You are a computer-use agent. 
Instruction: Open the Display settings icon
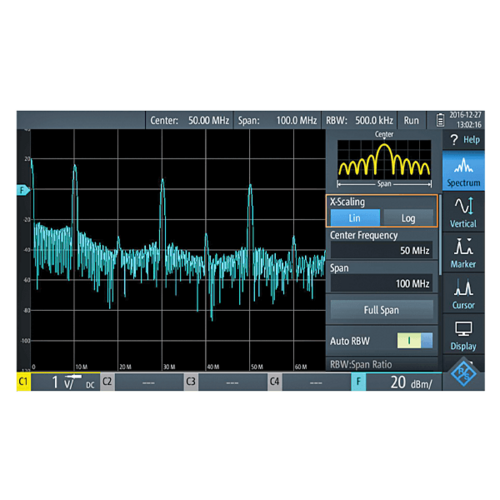coord(464,334)
